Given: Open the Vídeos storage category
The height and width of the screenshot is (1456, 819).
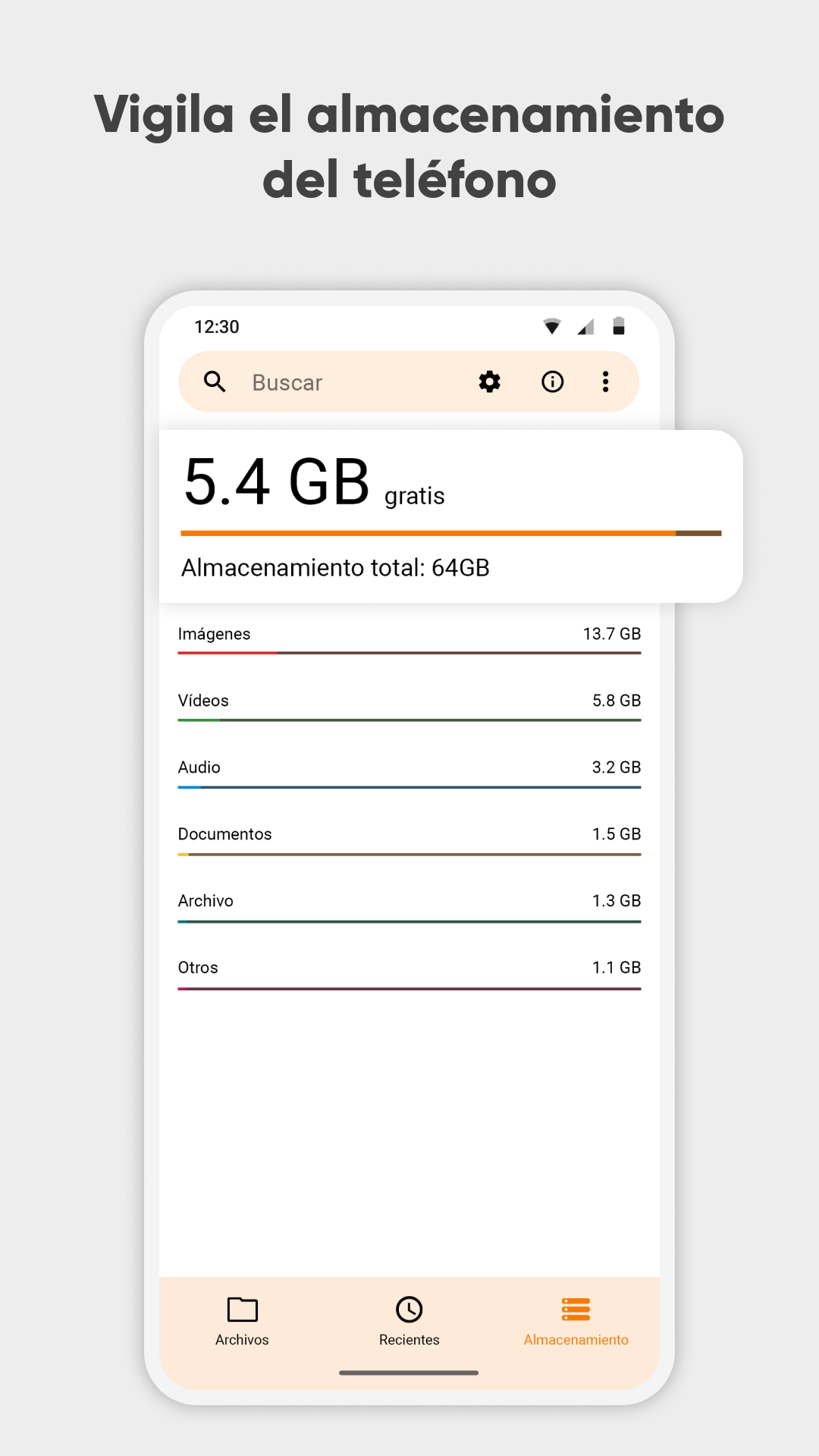Looking at the screenshot, I should coord(409,705).
